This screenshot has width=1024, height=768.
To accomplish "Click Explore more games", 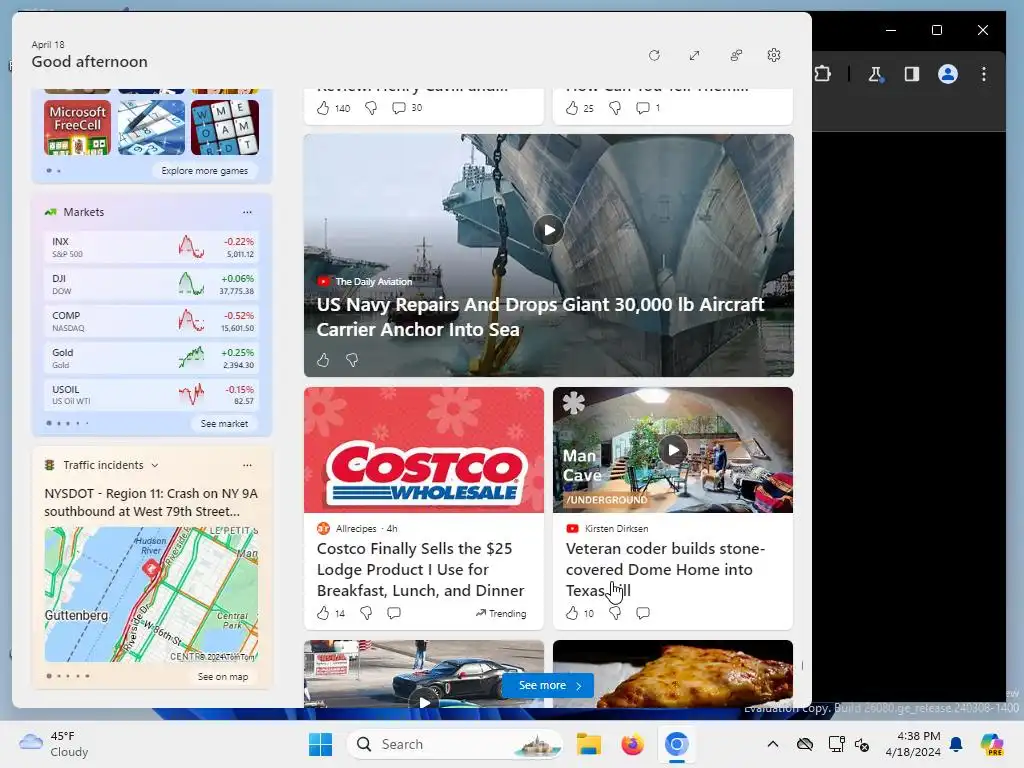I will (x=204, y=170).
